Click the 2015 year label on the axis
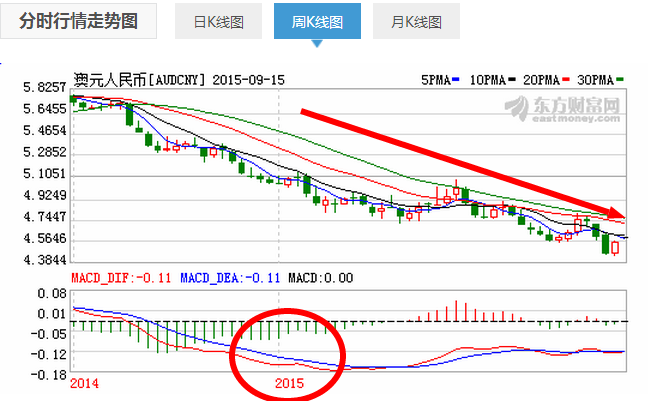The height and width of the screenshot is (401, 648). pos(289,383)
